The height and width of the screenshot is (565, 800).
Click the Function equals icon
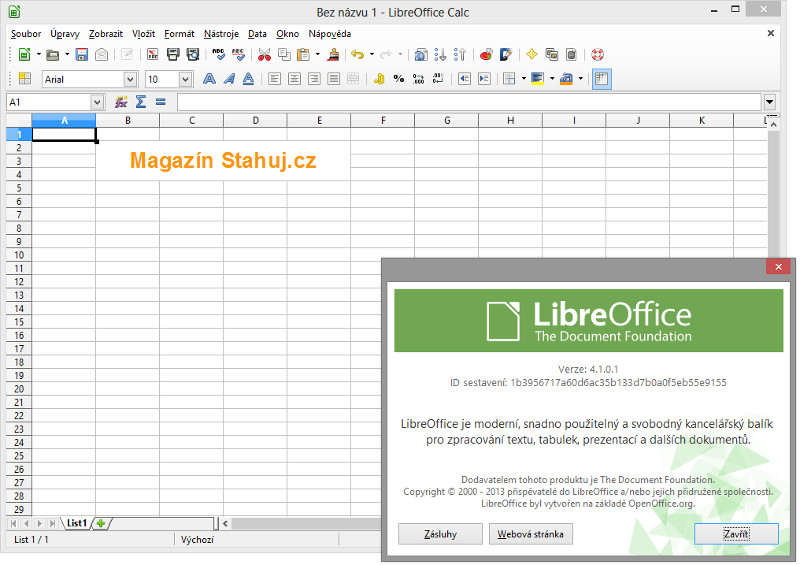(x=161, y=102)
